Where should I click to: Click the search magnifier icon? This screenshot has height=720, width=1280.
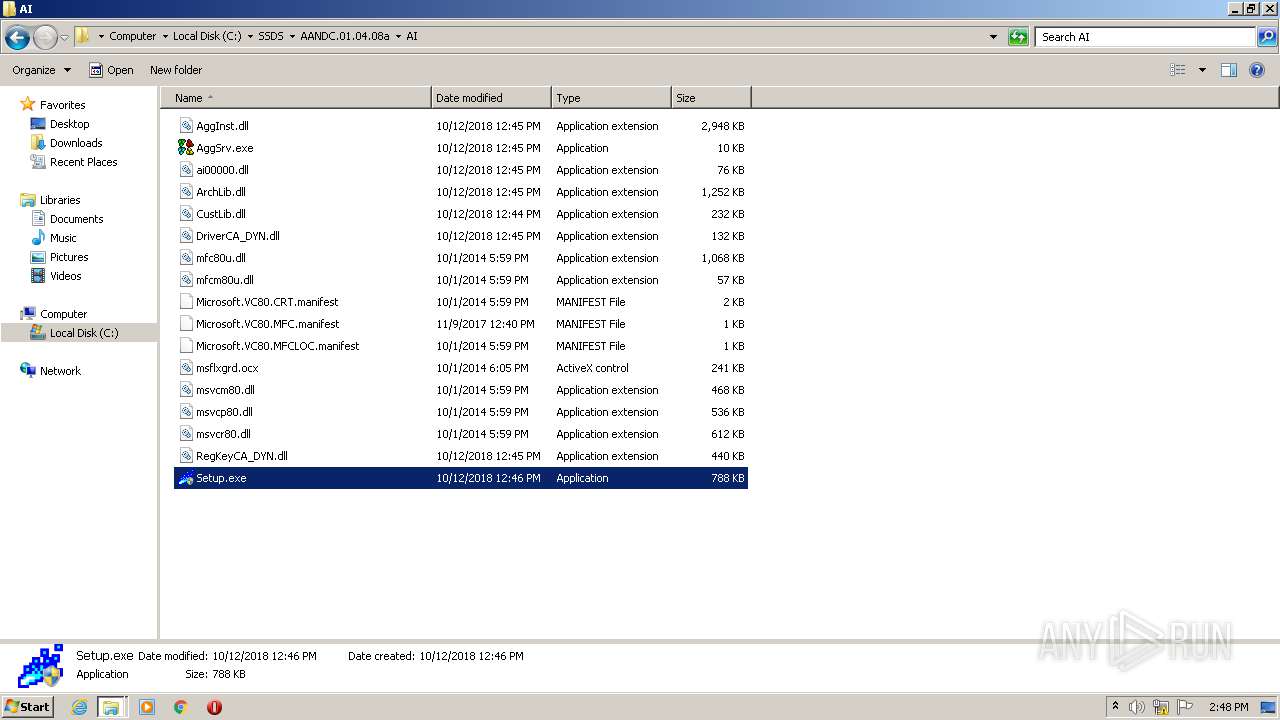[x=1266, y=37]
